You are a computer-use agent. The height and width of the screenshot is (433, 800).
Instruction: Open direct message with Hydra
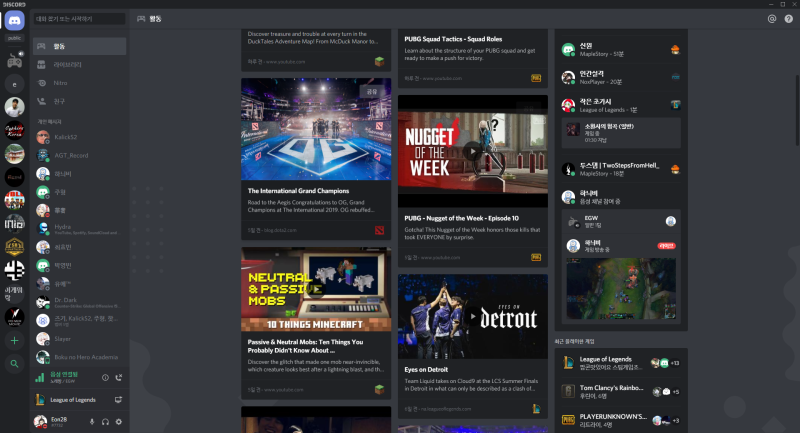[x=80, y=228]
